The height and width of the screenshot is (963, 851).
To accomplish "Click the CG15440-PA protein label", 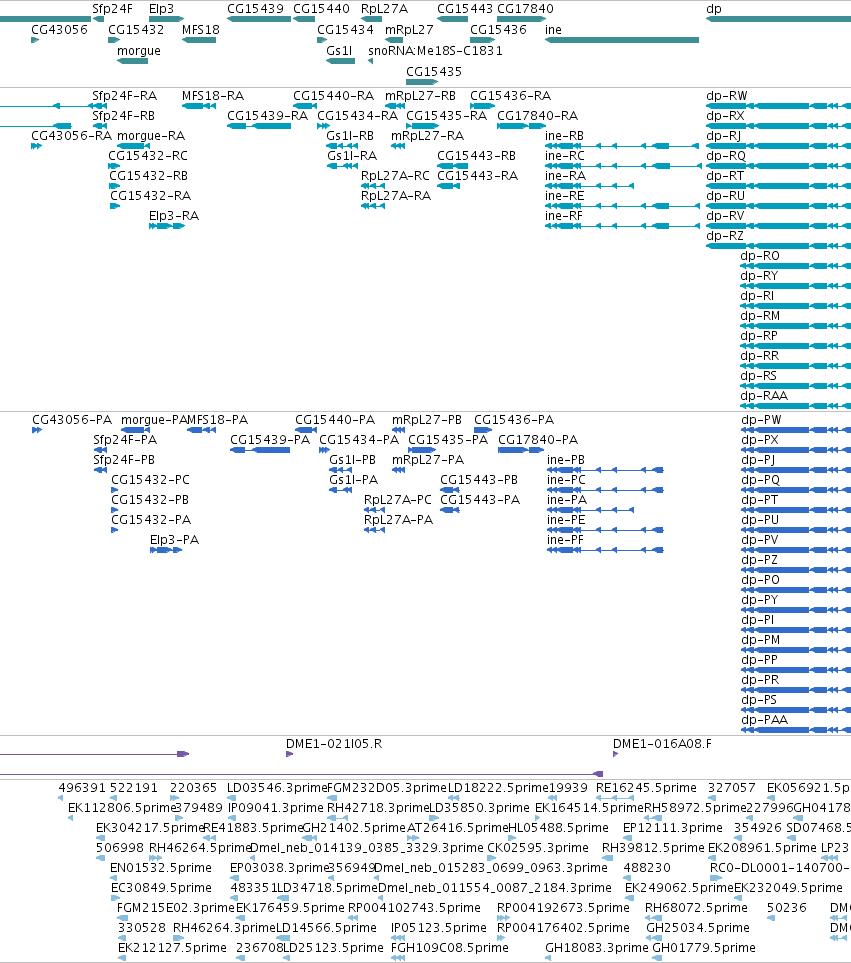I will coord(335,419).
